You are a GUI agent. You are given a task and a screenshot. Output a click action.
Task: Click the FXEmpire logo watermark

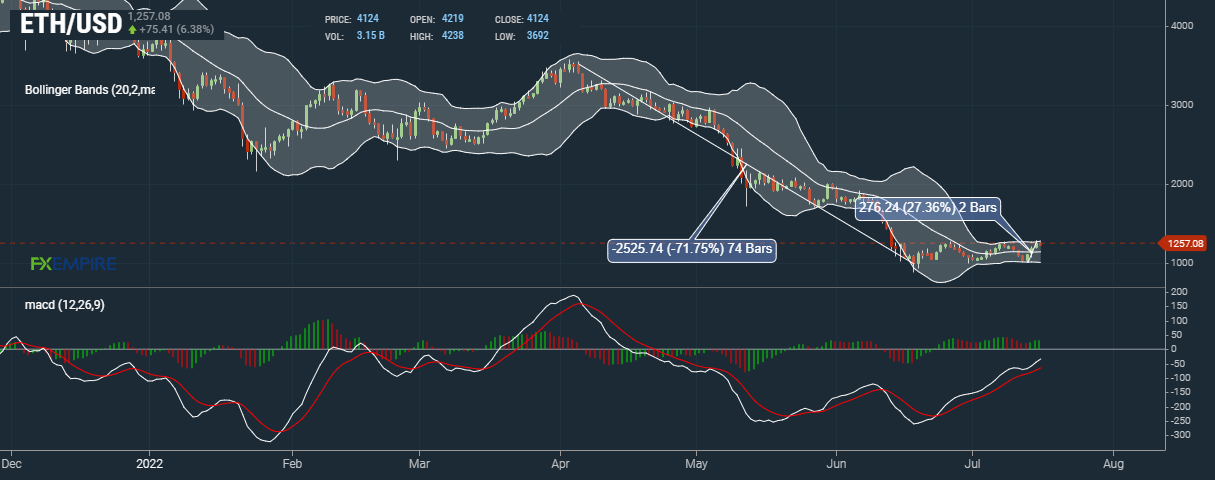73,264
